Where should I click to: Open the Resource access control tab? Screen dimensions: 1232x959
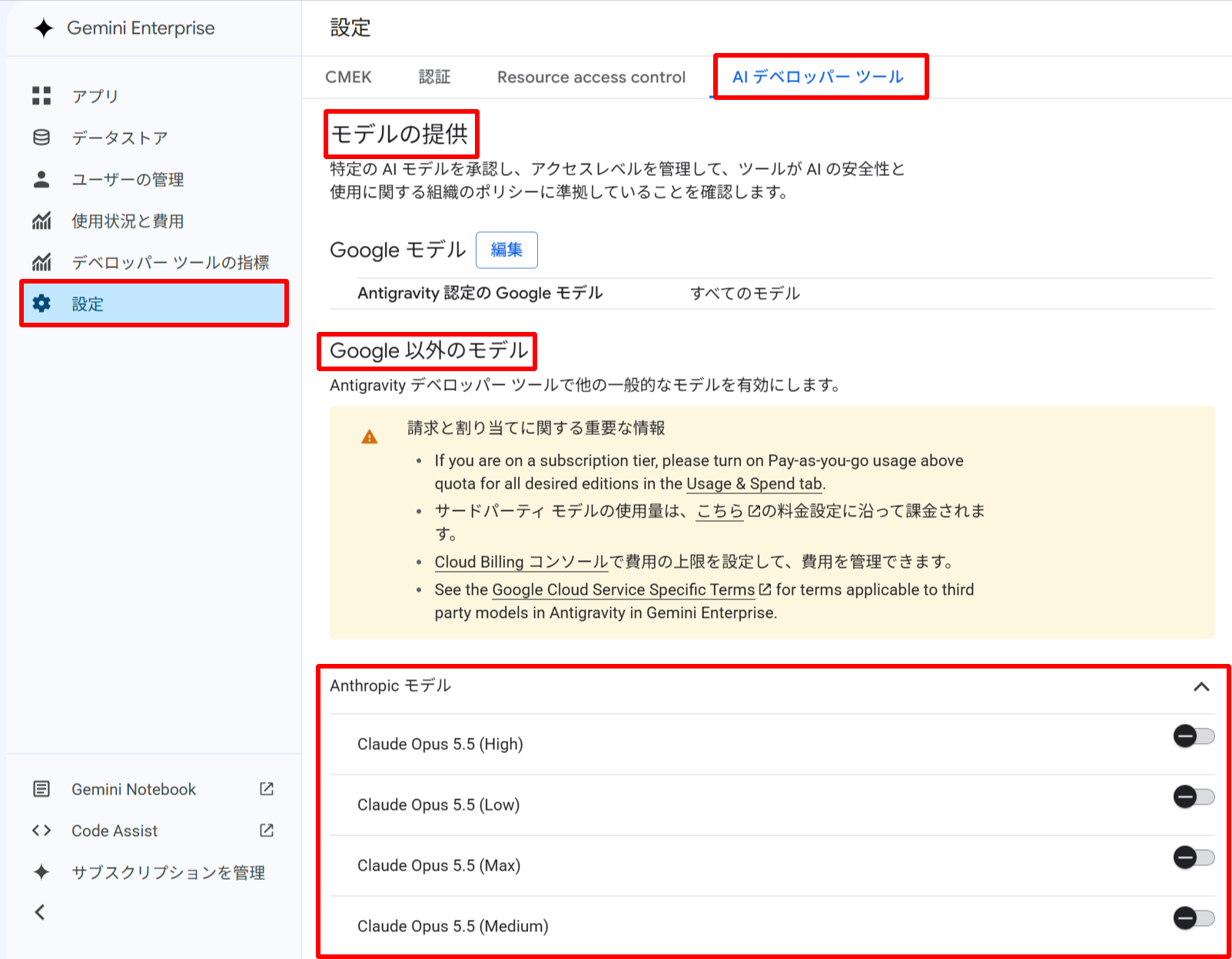pyautogui.click(x=591, y=77)
